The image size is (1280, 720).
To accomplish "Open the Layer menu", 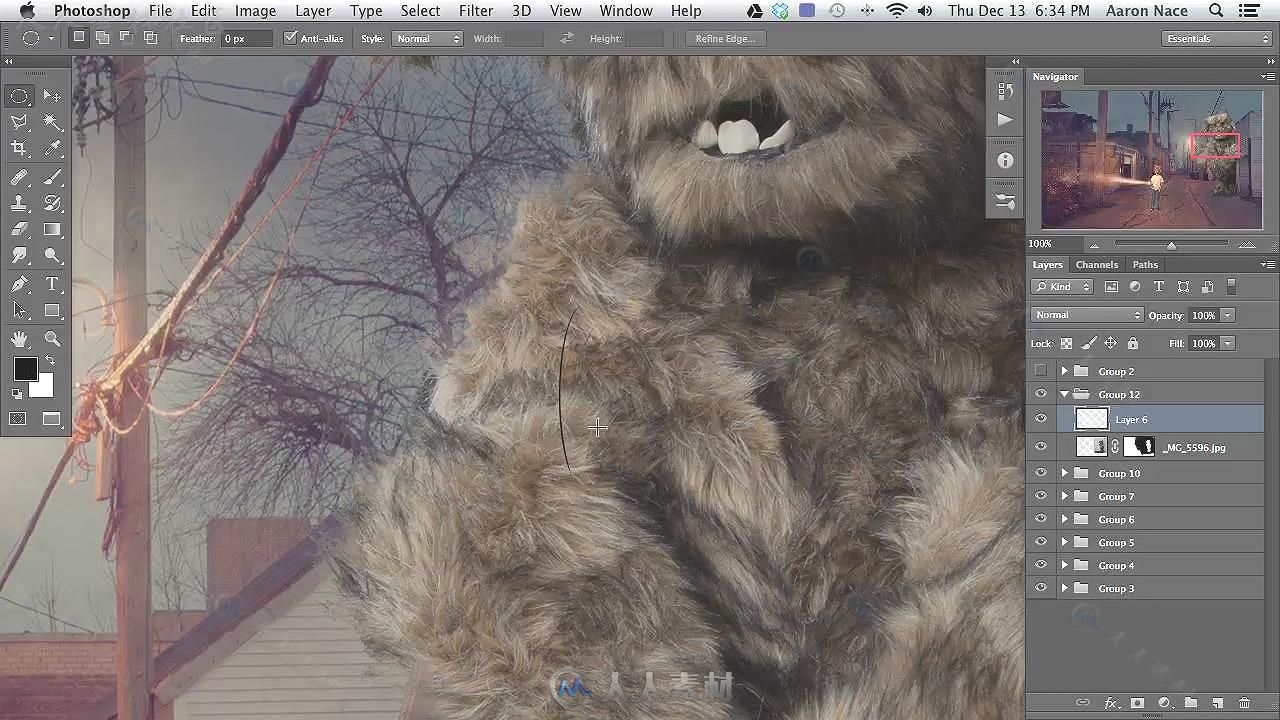I will pos(313,11).
